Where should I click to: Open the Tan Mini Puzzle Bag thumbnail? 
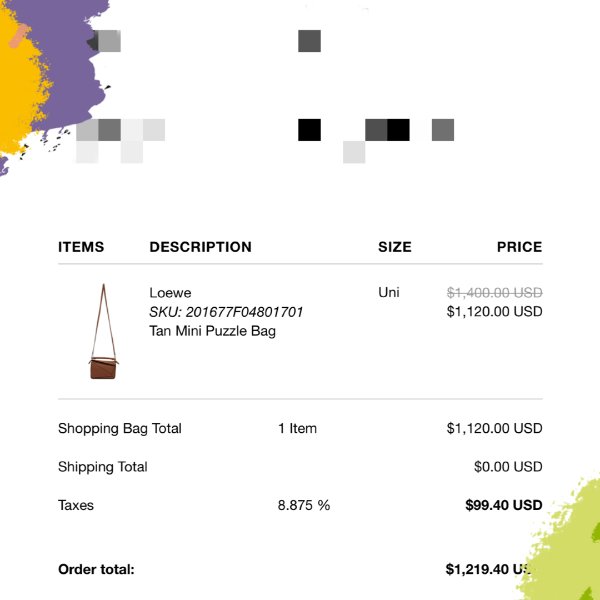104,331
